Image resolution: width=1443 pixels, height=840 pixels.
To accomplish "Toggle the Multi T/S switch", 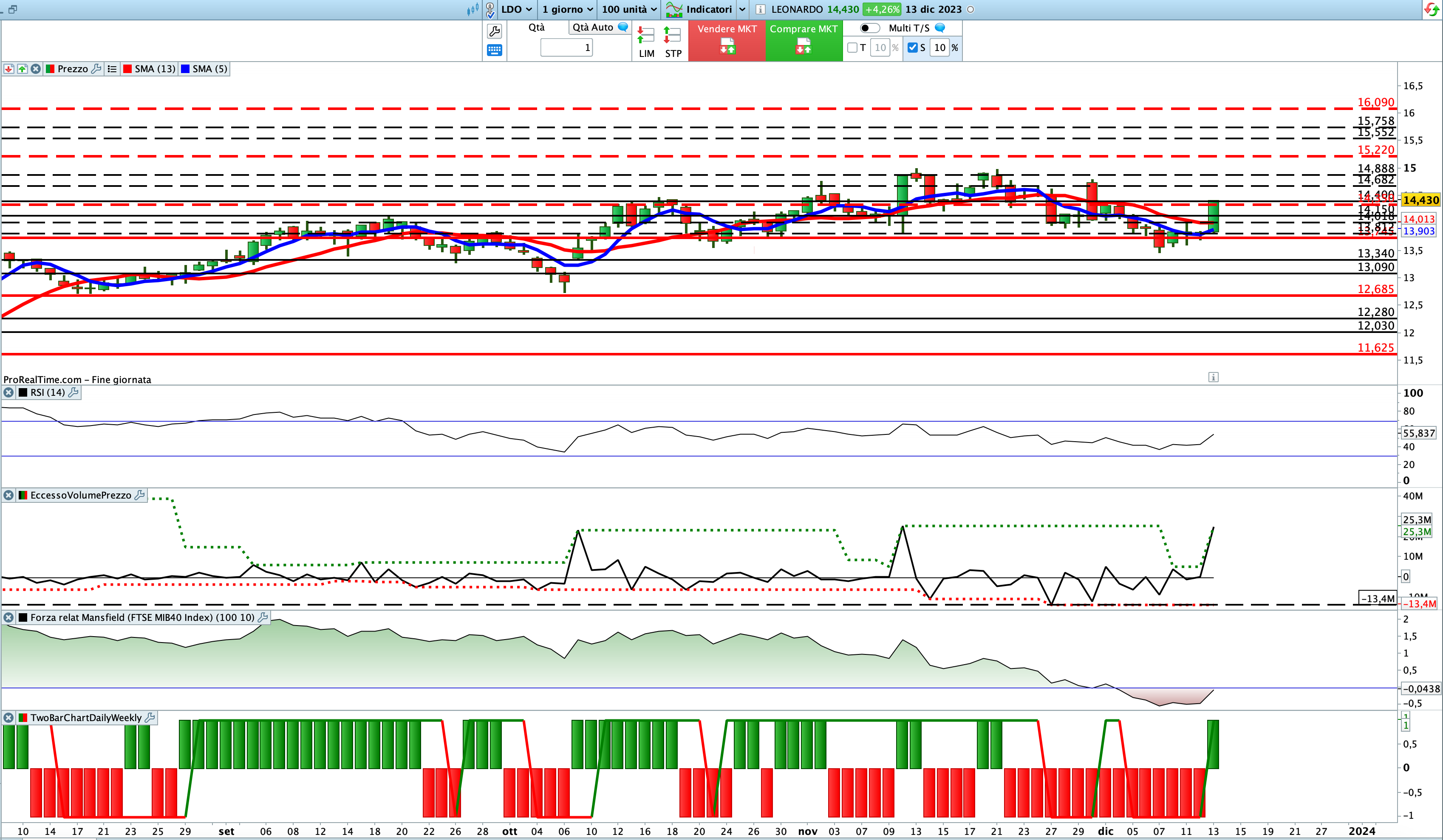I will pos(870,28).
